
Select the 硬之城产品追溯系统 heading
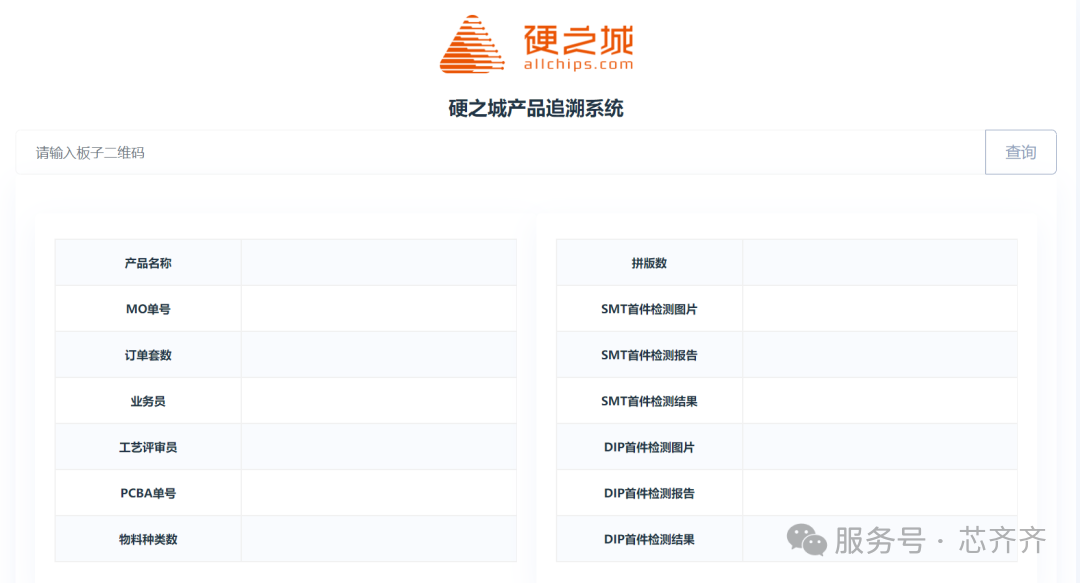(536, 108)
